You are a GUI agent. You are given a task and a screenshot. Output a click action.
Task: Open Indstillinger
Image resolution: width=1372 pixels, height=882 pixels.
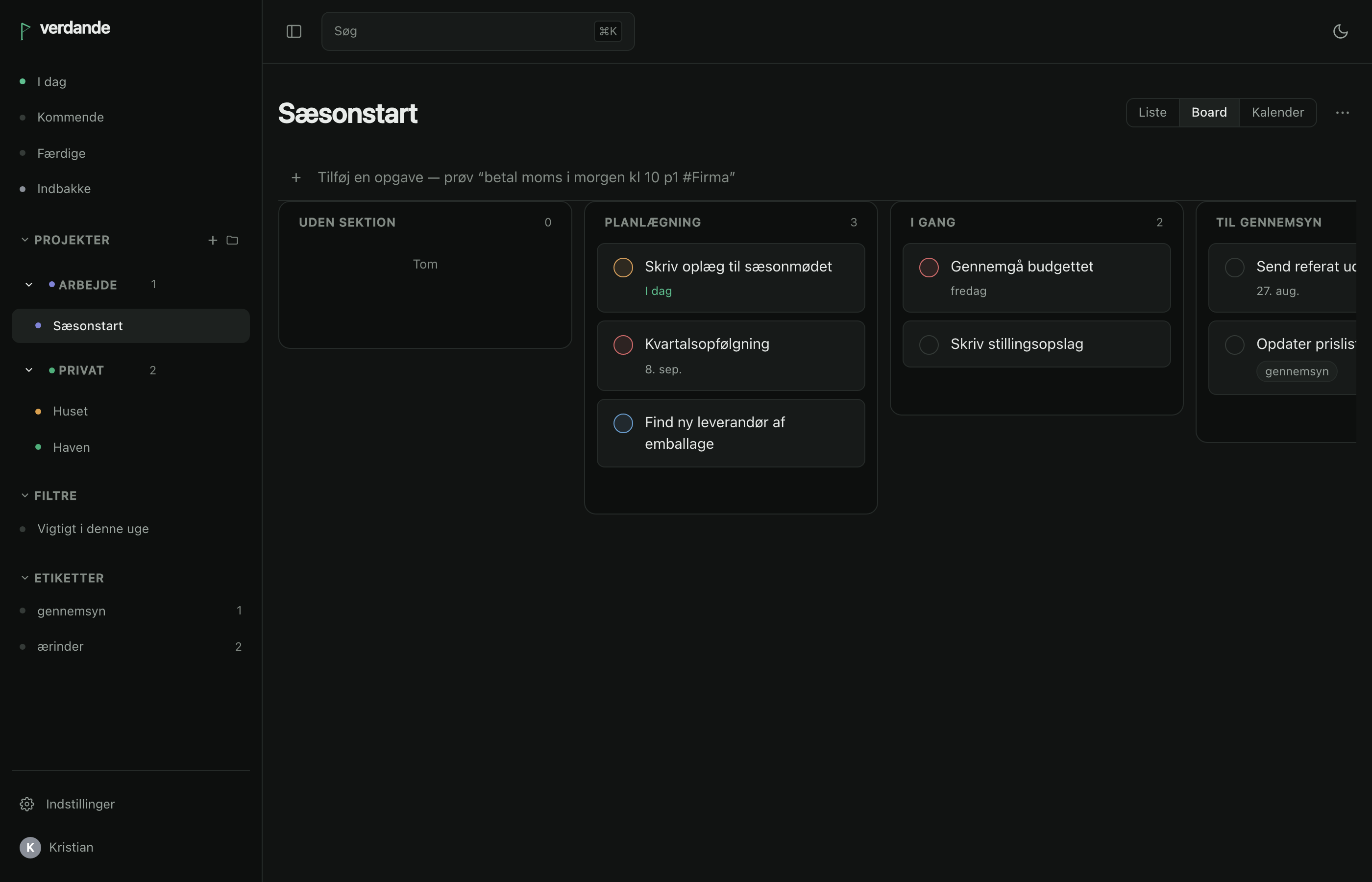(x=130, y=804)
